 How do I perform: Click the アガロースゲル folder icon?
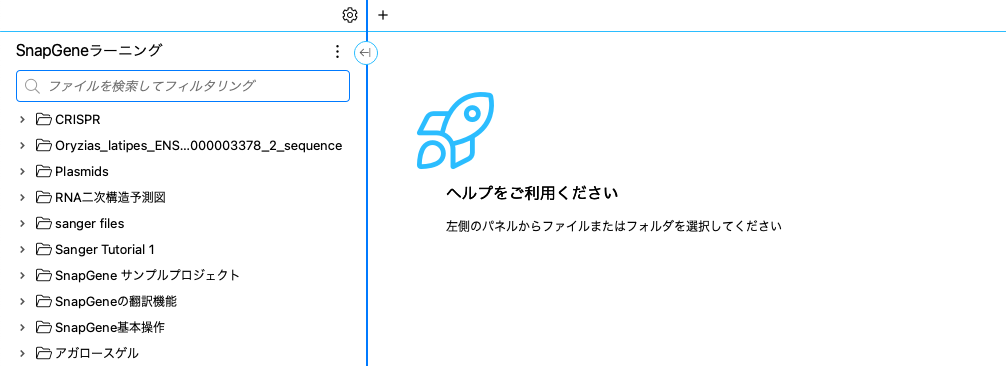coord(44,353)
